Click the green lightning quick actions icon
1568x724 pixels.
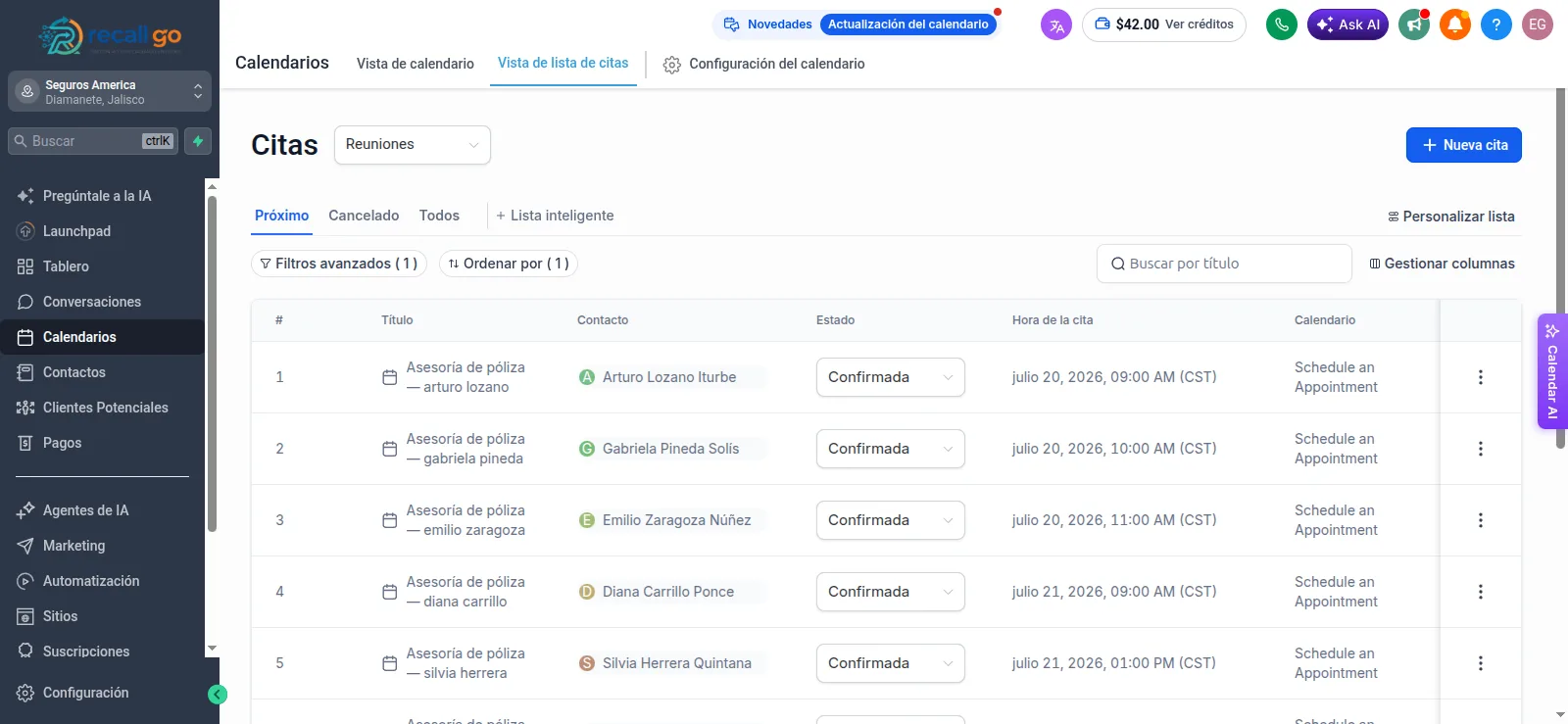click(x=198, y=141)
